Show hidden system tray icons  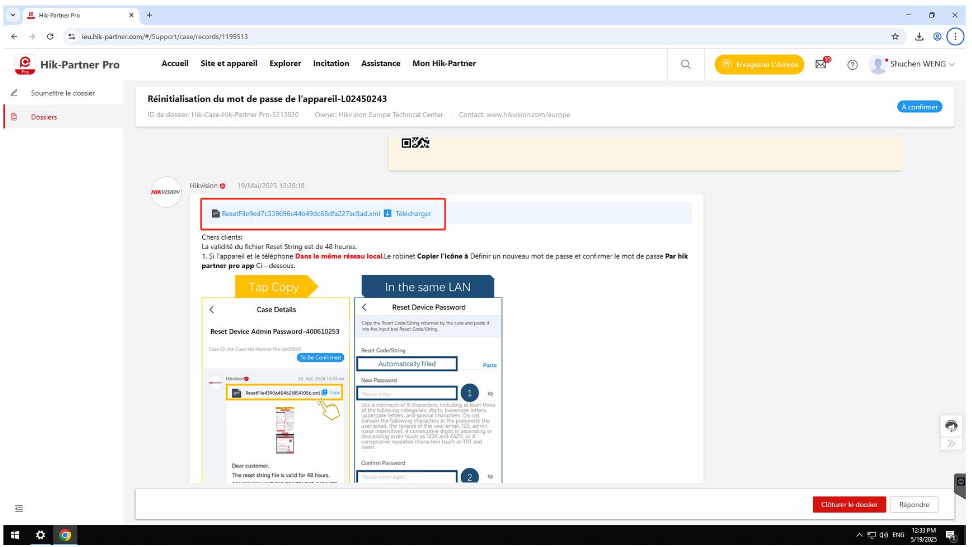pyautogui.click(x=859, y=535)
